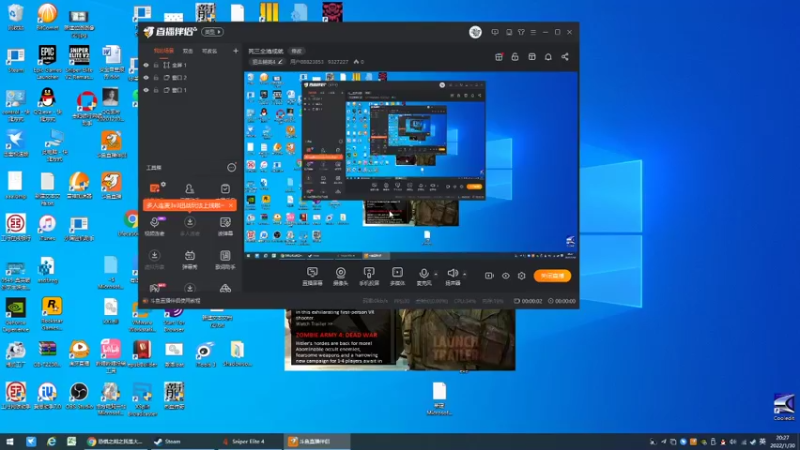The height and width of the screenshot is (450, 800).
Task: Click the live preview canvas
Action: pyautogui.click(x=411, y=166)
